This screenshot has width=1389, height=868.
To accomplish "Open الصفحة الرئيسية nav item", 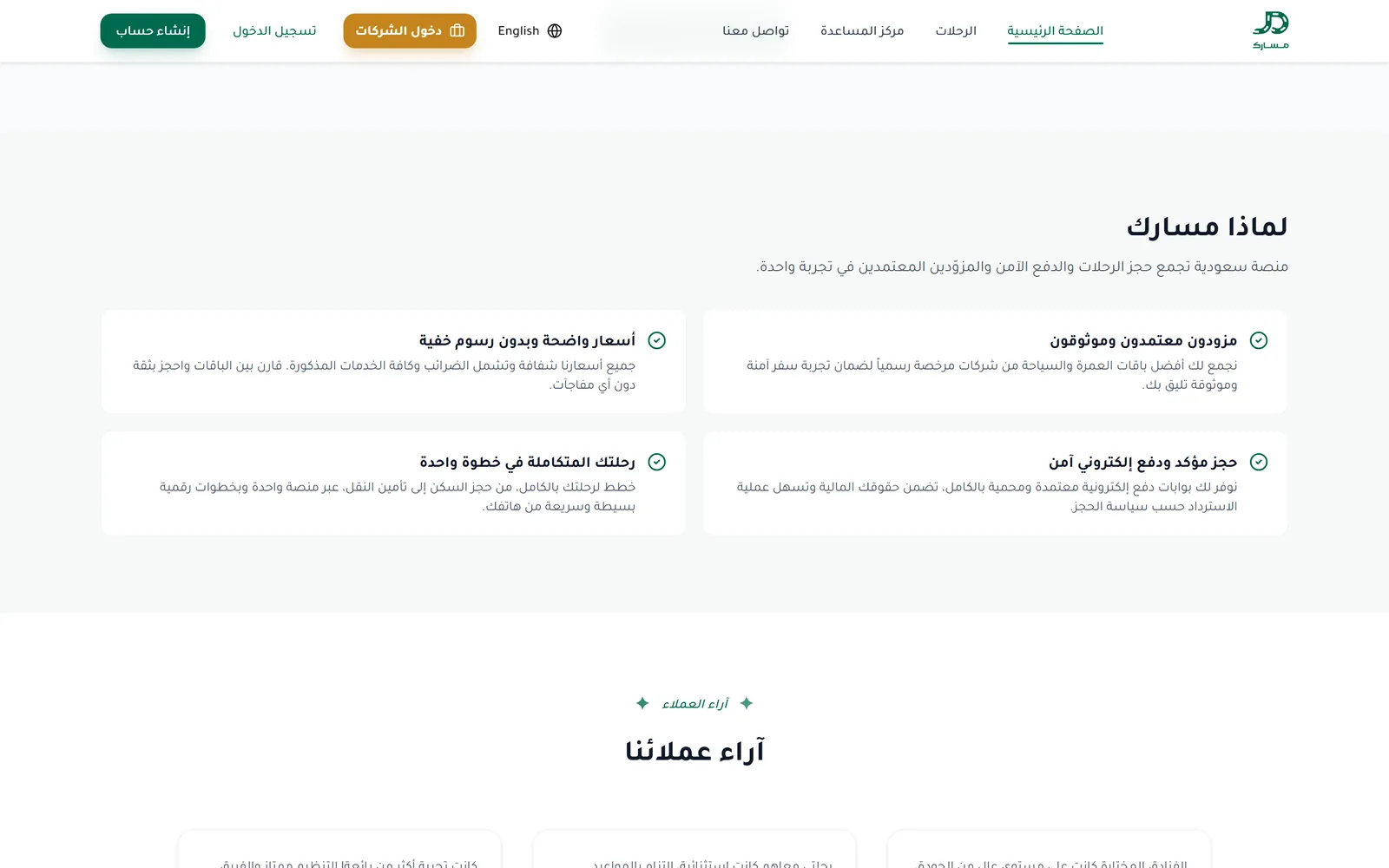I will pyautogui.click(x=1055, y=31).
